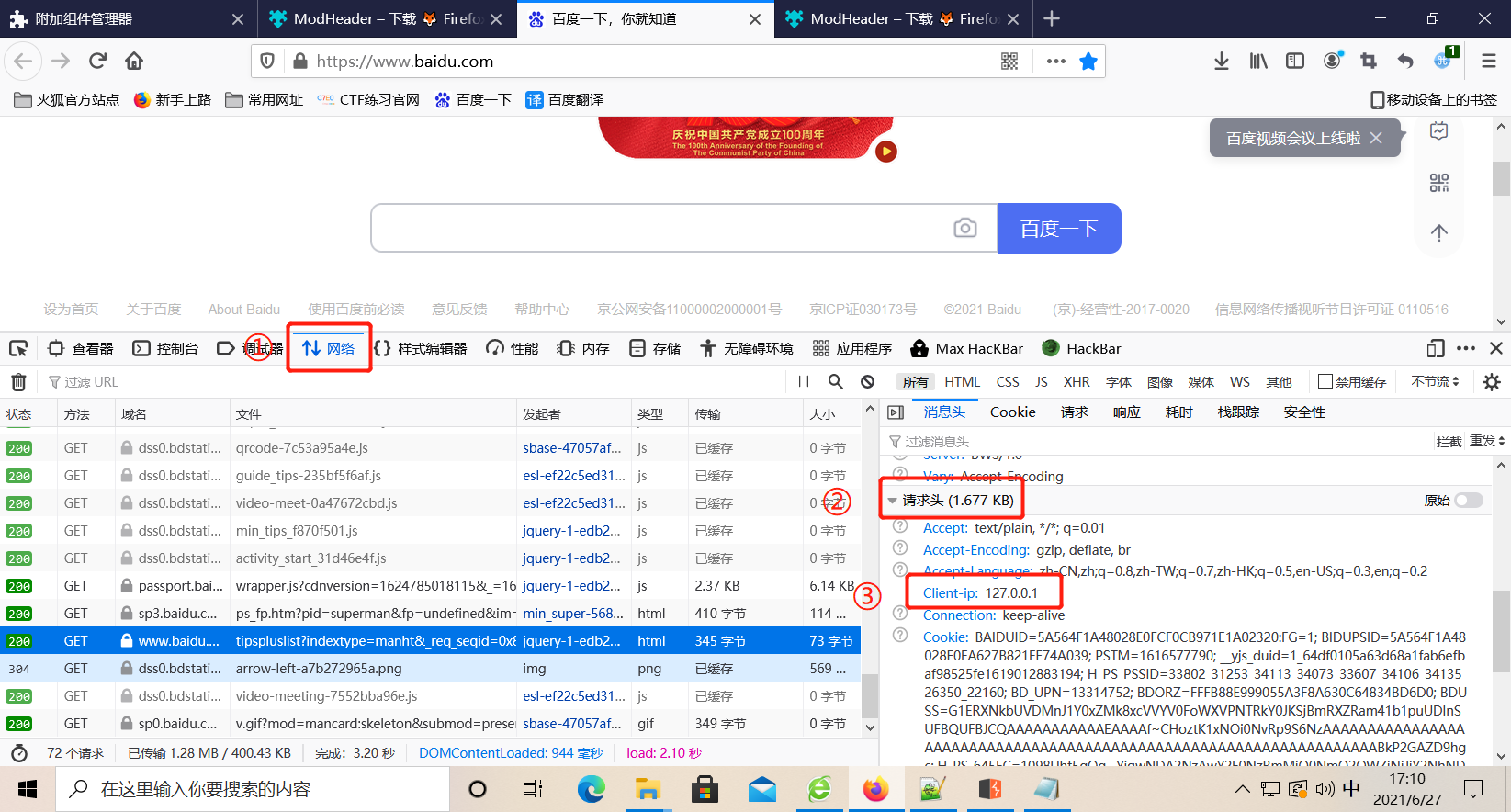Pick an element with the inspector picker
The height and width of the screenshot is (812, 1511).
click(x=18, y=348)
